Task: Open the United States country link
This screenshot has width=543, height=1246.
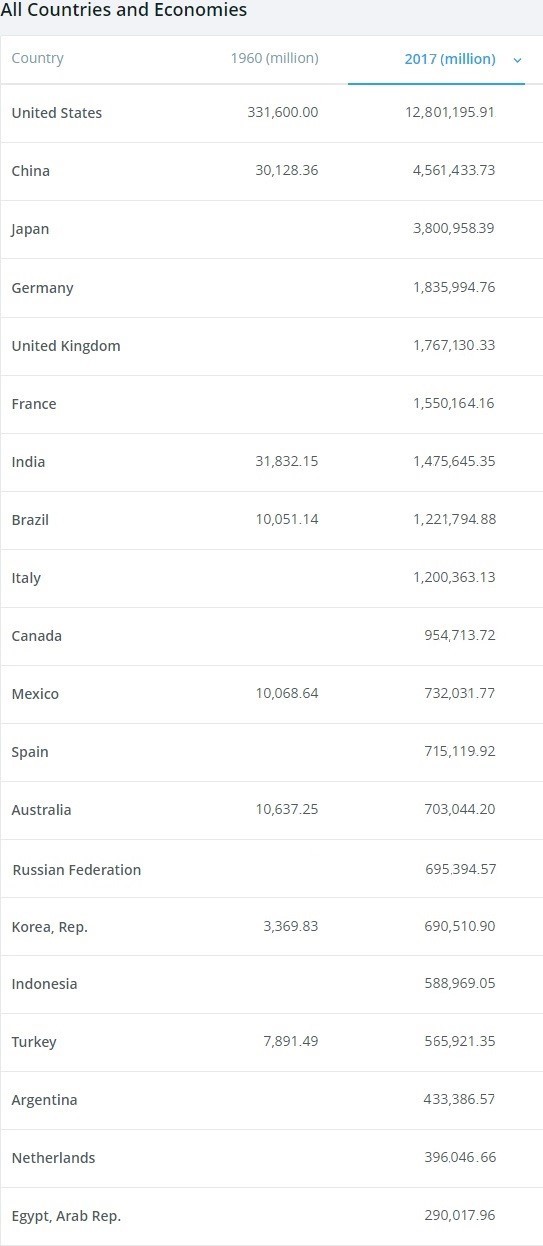Action: (x=57, y=113)
